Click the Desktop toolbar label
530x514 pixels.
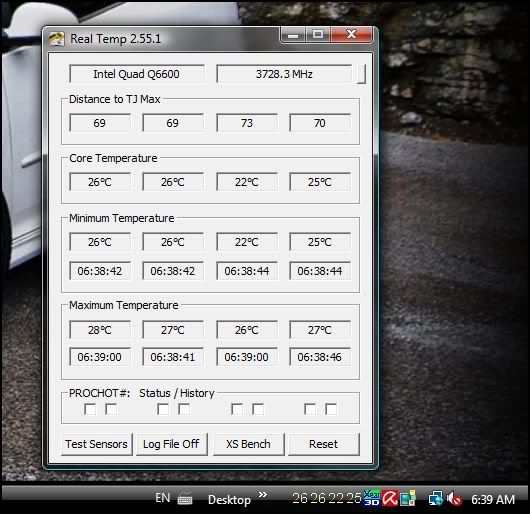pos(230,500)
